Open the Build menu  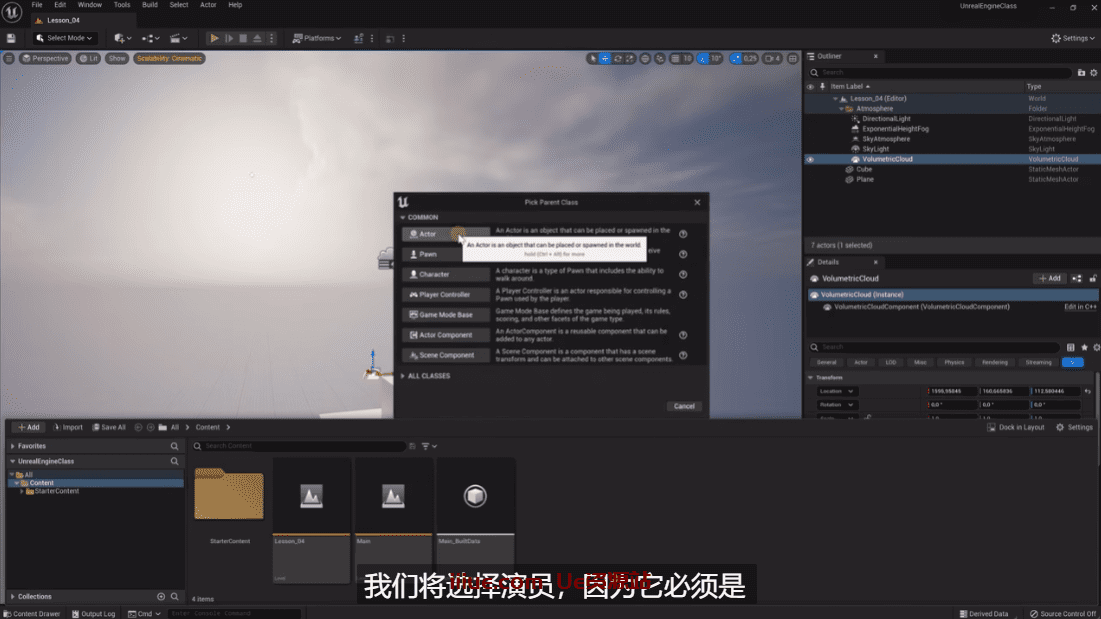tap(150, 5)
